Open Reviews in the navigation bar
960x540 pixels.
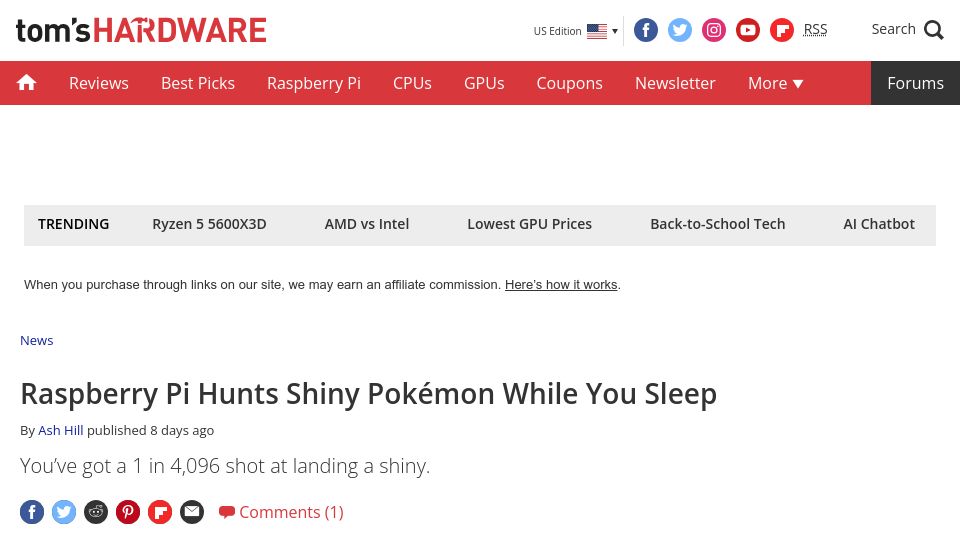tap(99, 83)
